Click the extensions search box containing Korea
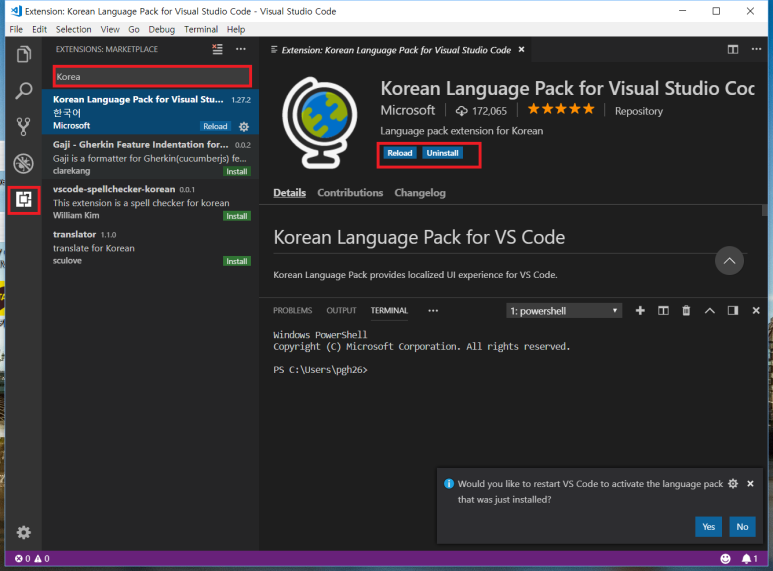The height and width of the screenshot is (571, 773). point(152,77)
